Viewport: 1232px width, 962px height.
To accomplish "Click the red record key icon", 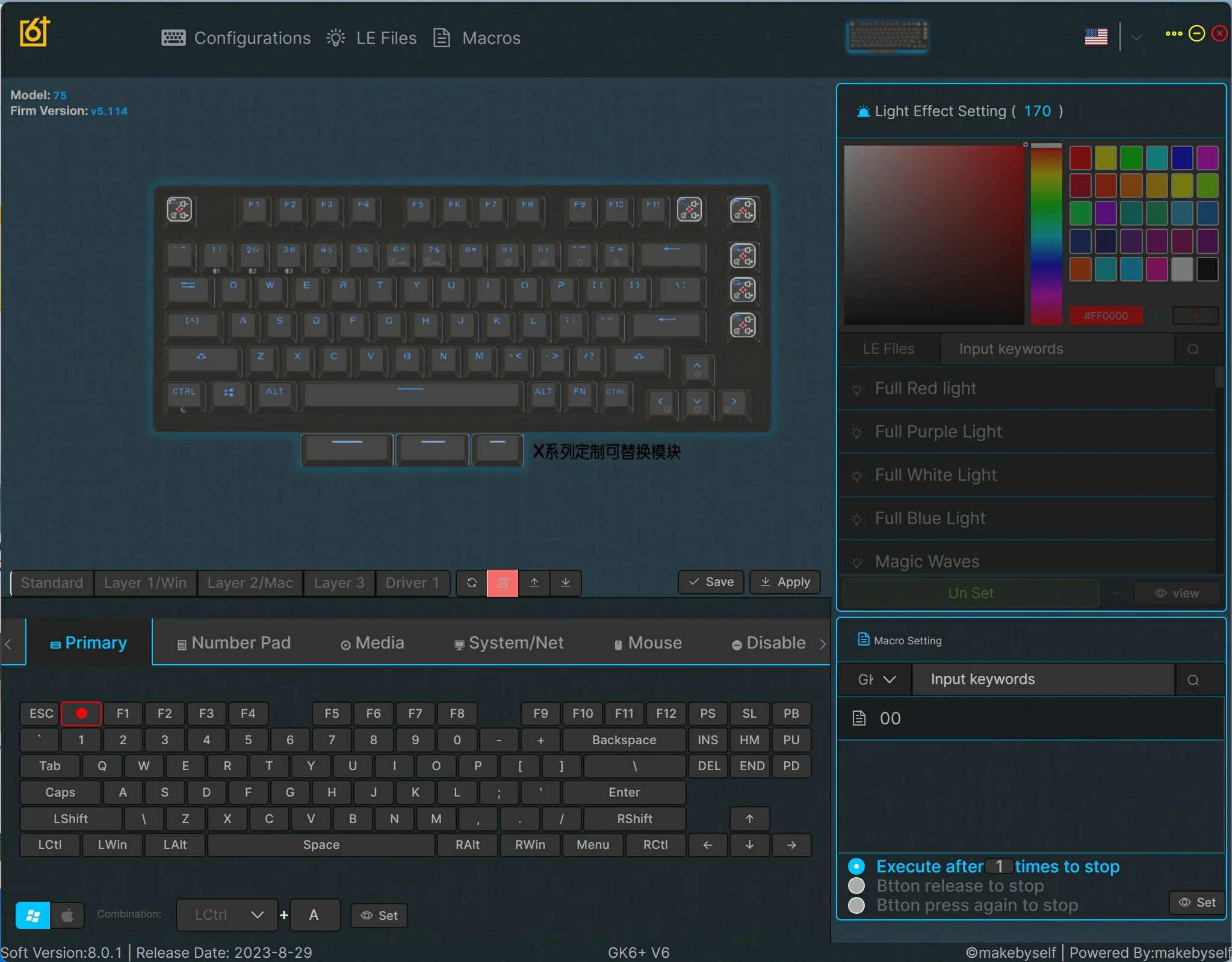I will pyautogui.click(x=81, y=714).
